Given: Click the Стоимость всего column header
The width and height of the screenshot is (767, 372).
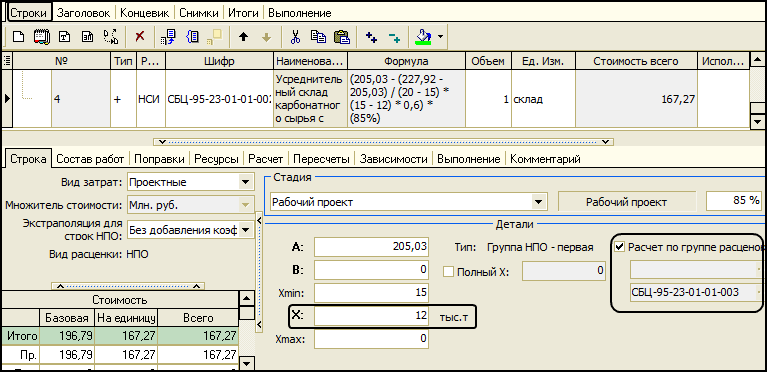Looking at the screenshot, I should 636,61.
